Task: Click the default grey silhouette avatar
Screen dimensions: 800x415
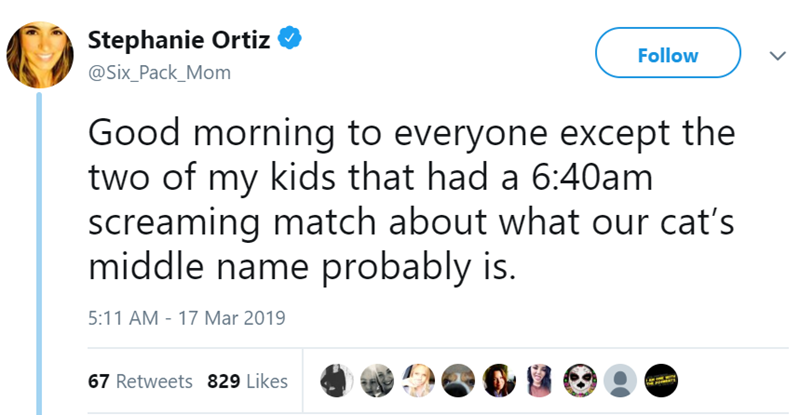Action: [x=620, y=380]
